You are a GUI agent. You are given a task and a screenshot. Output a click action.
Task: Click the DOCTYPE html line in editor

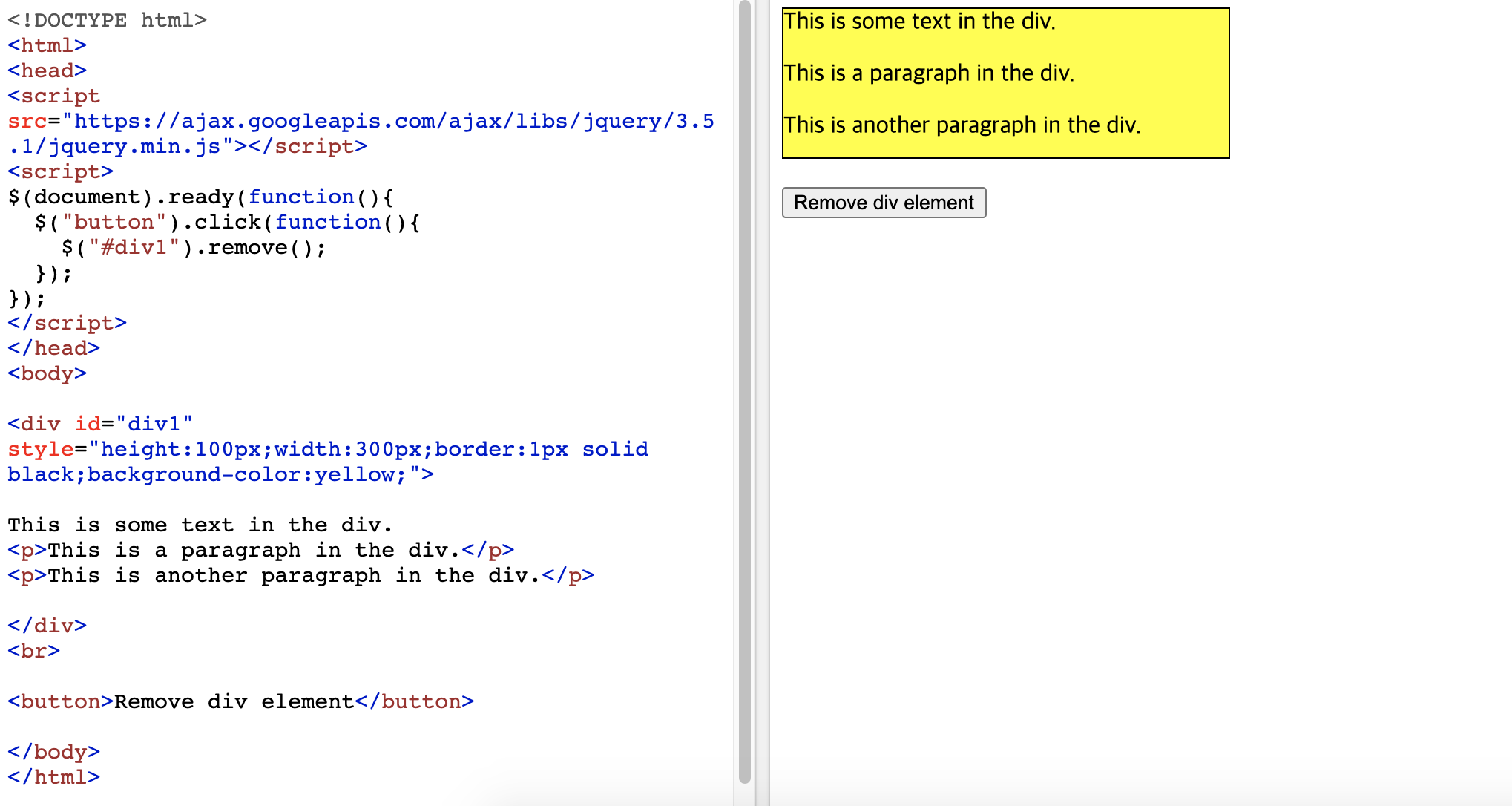[107, 20]
